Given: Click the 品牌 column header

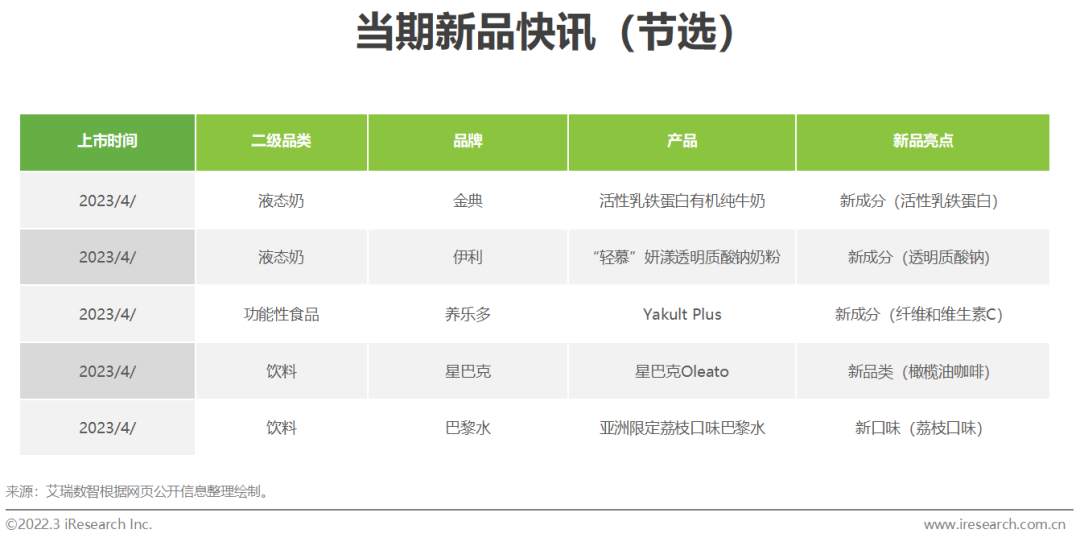Looking at the screenshot, I should pyautogui.click(x=468, y=142).
